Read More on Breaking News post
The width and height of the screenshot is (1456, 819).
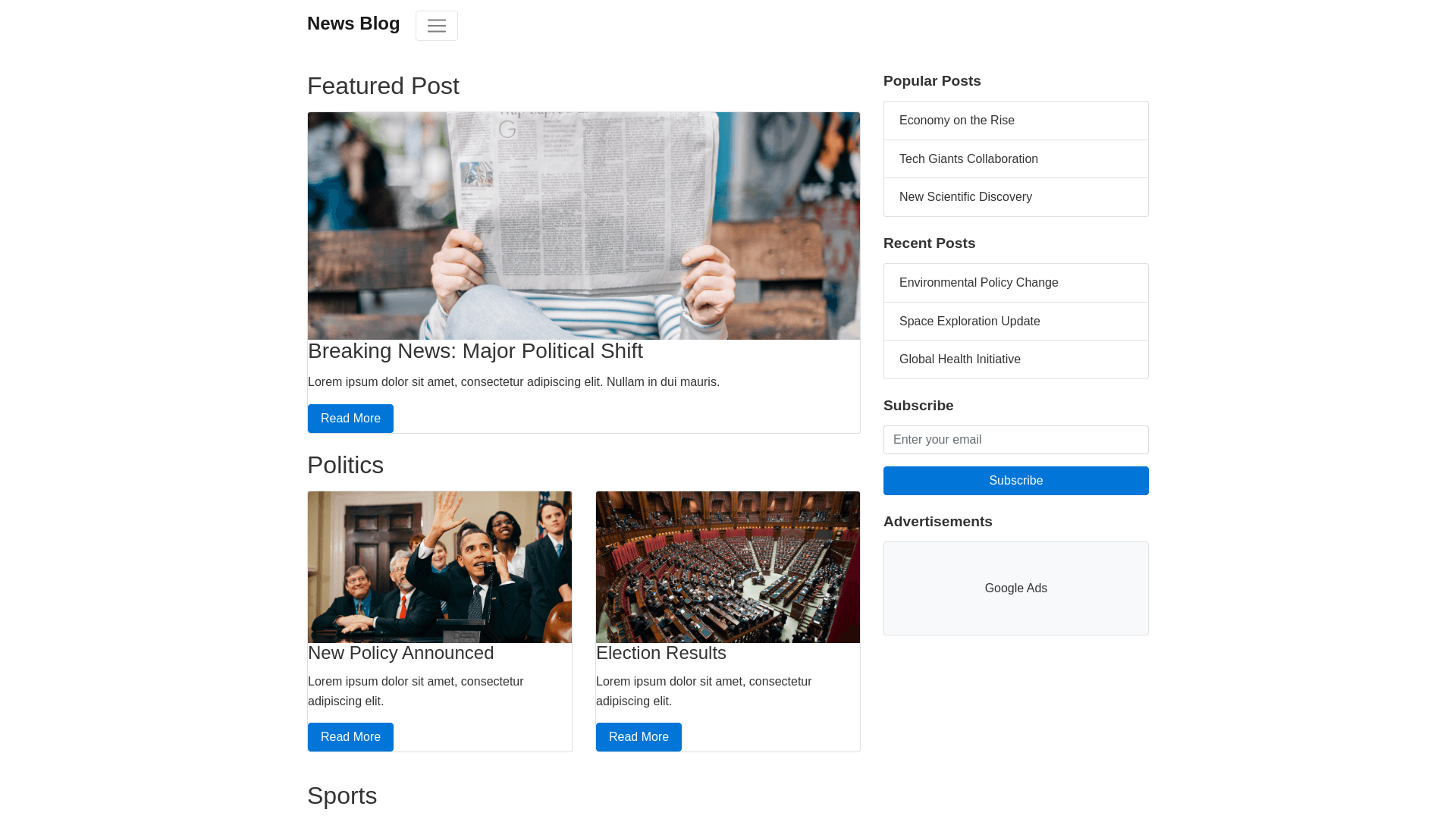350,419
